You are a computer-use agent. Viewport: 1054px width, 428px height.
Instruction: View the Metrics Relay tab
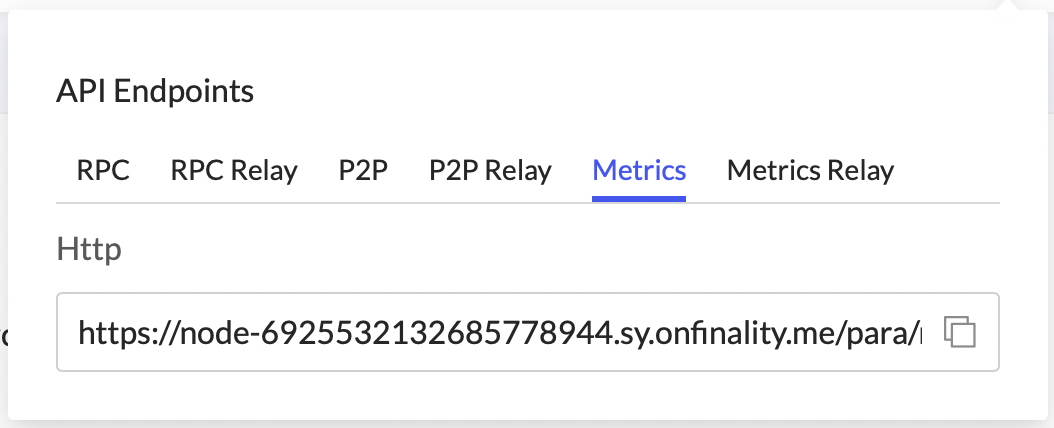pos(810,170)
